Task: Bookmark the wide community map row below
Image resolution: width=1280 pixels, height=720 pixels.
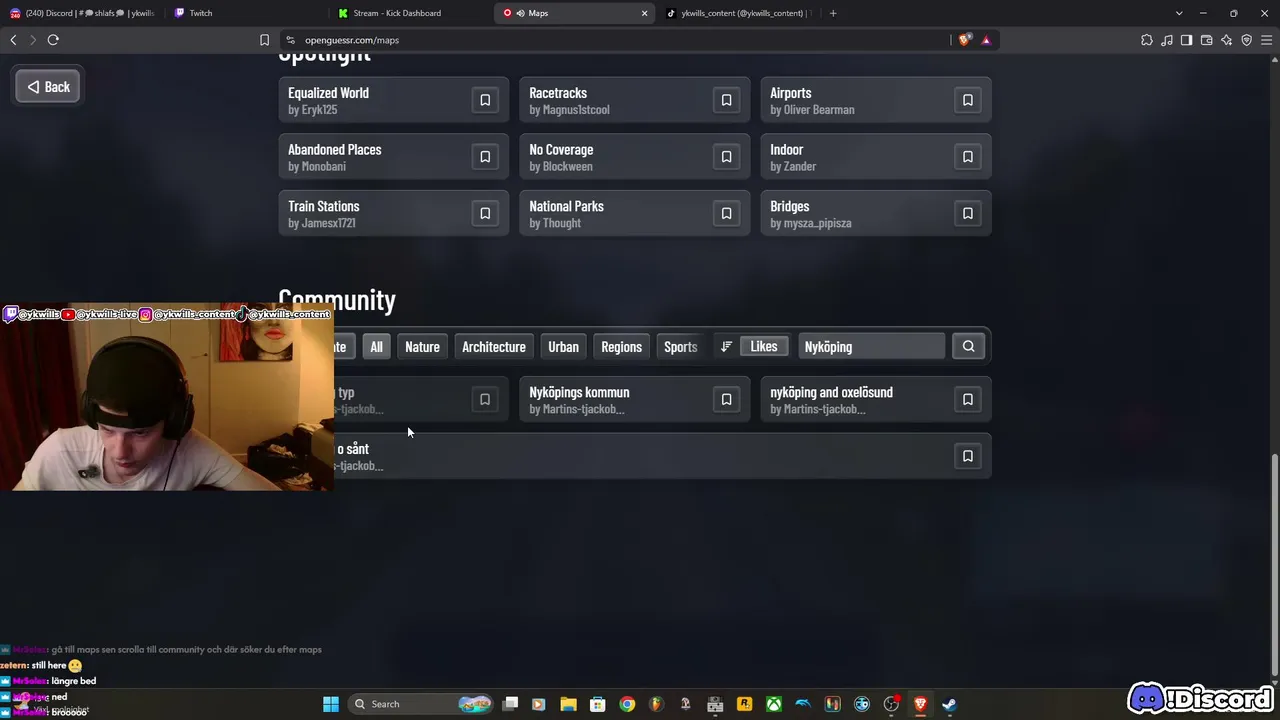Action: click(967, 456)
